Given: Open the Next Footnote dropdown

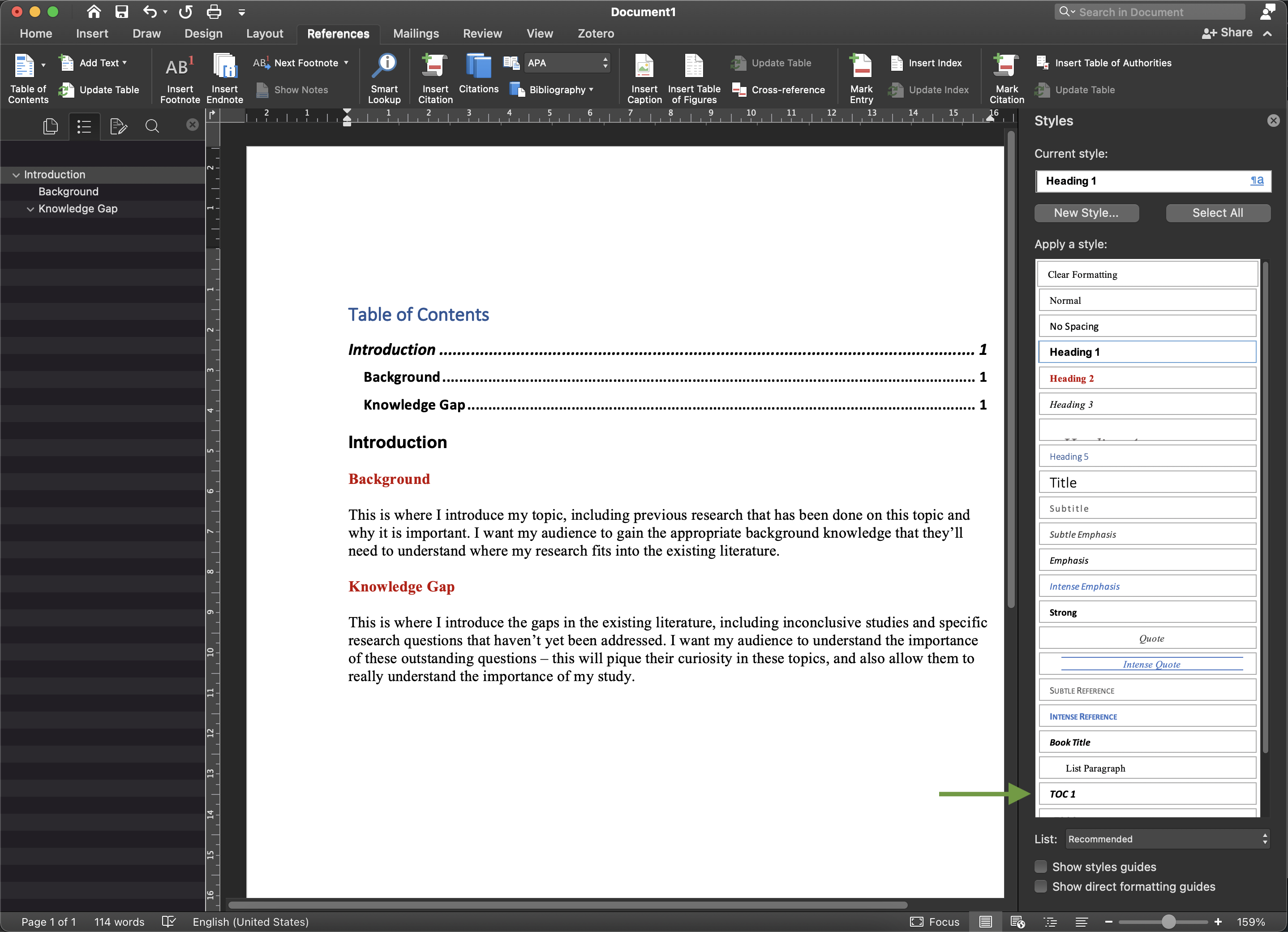Looking at the screenshot, I should click(346, 63).
